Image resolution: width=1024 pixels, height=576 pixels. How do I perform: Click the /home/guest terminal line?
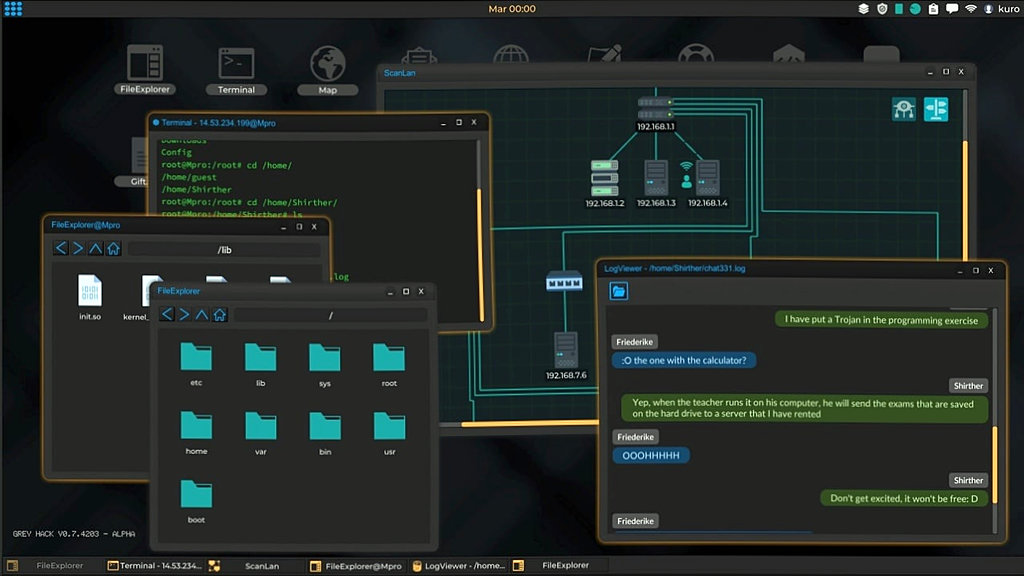(189, 177)
